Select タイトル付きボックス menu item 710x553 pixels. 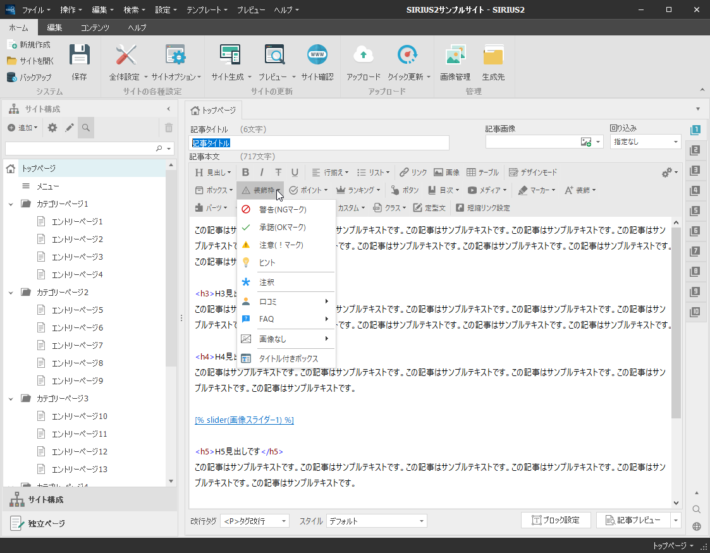point(286,359)
